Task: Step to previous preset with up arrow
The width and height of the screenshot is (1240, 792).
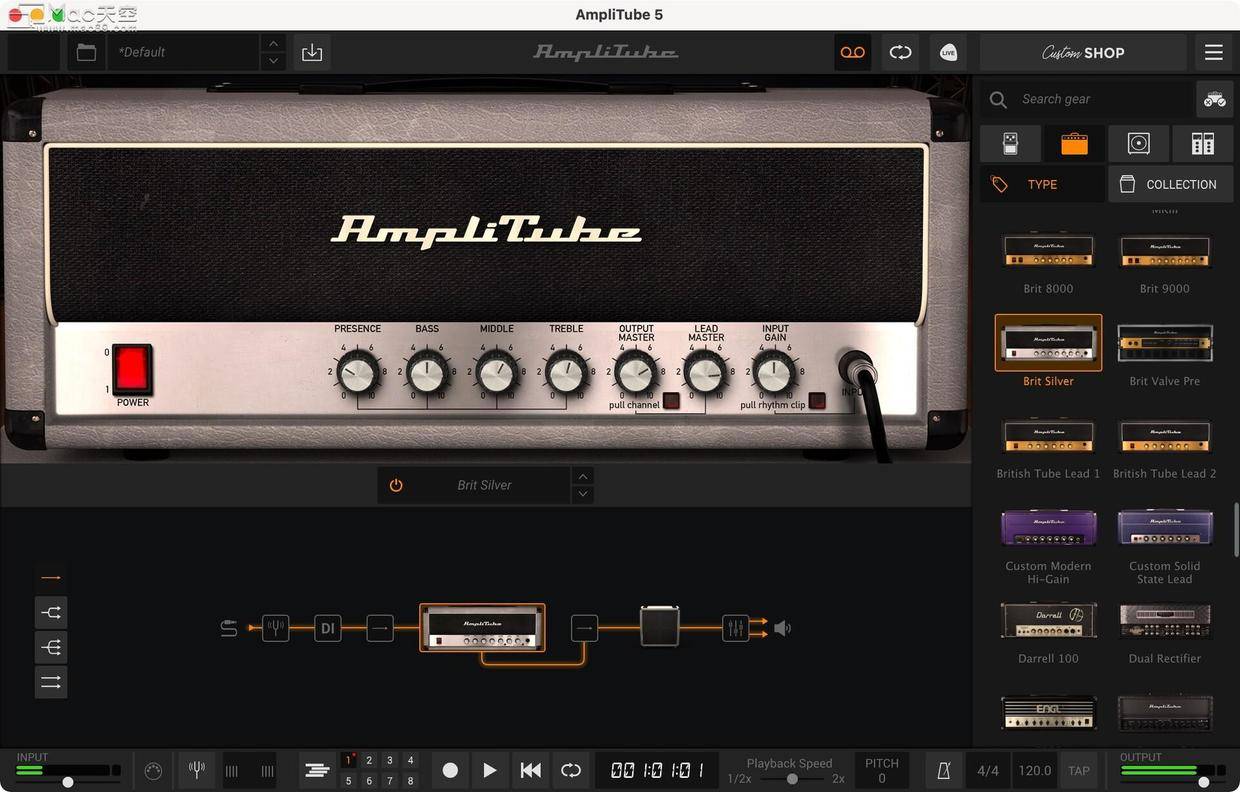Action: 273,43
